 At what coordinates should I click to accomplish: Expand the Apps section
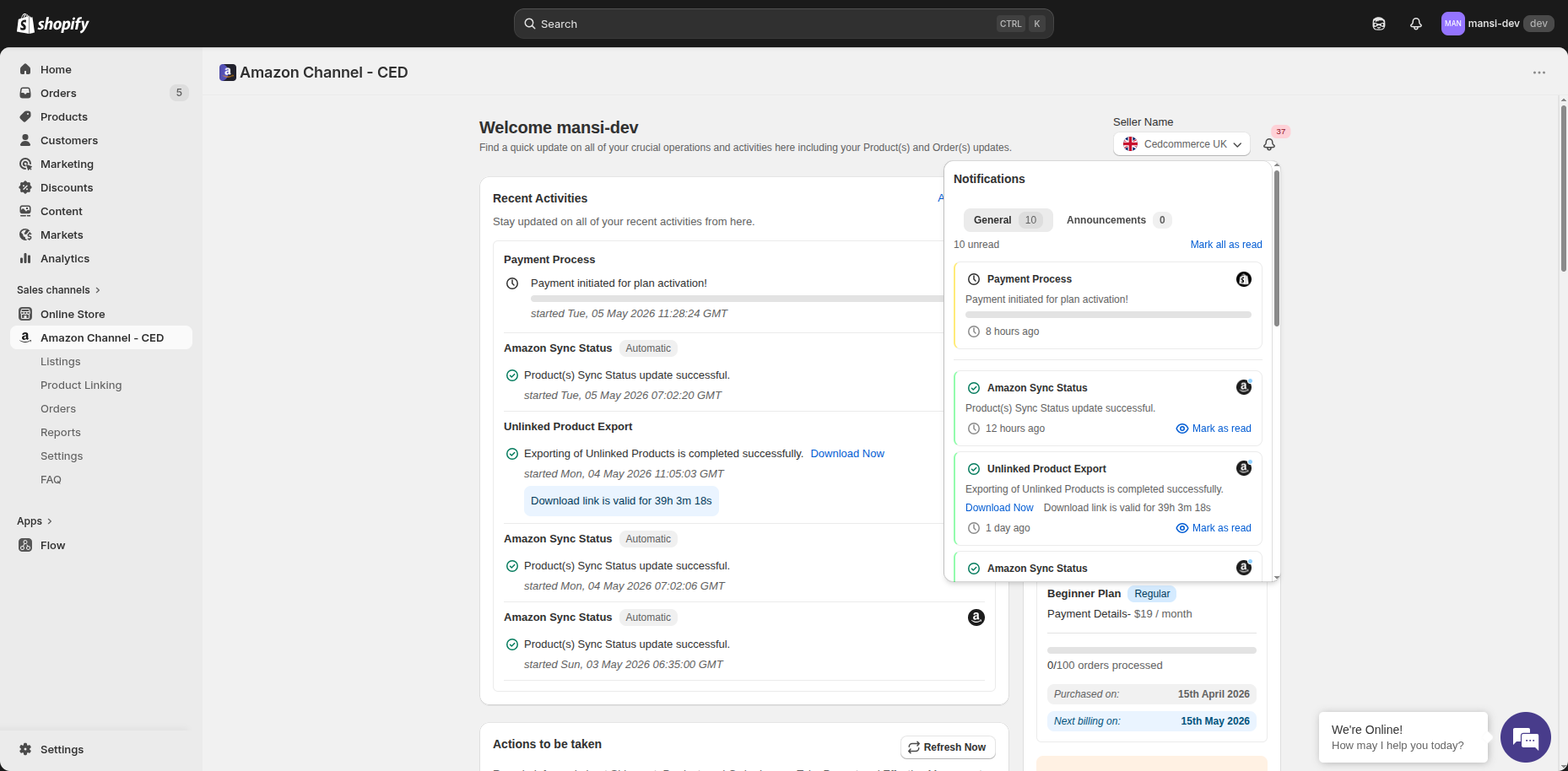coord(35,520)
